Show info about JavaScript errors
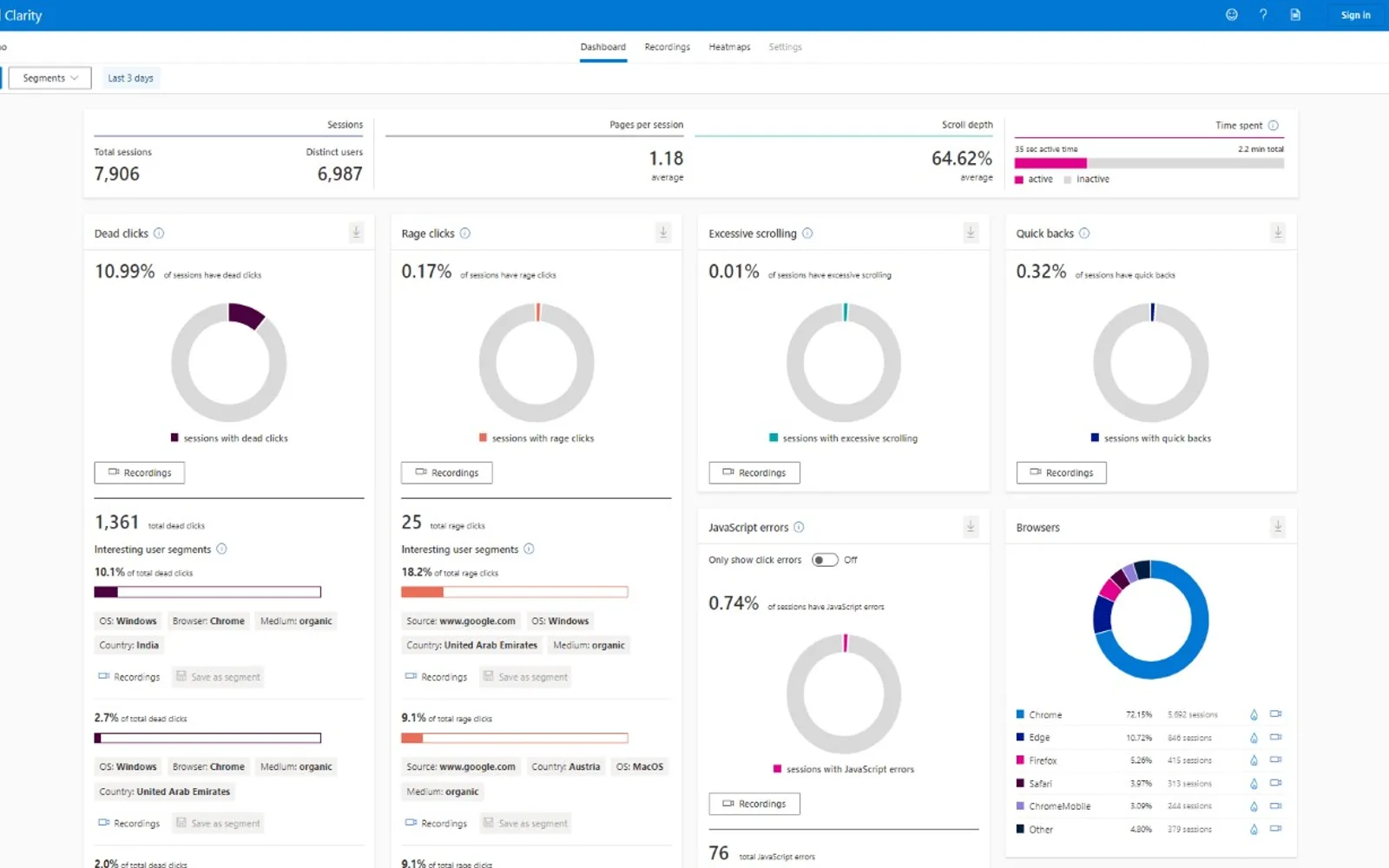Viewport: 1389px width, 868px height. pos(799,527)
